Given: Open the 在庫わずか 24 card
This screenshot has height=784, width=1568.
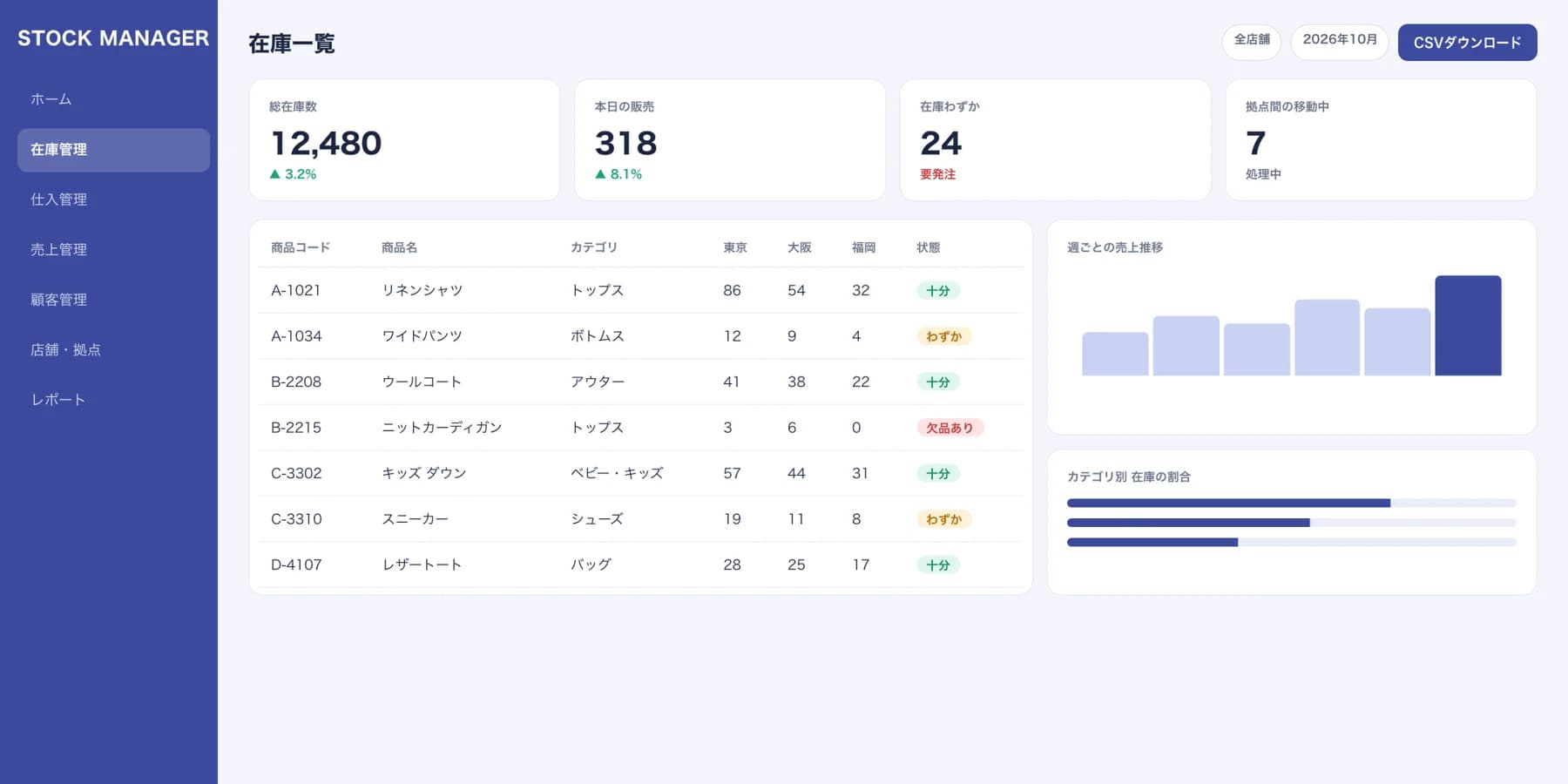Looking at the screenshot, I should point(1055,140).
